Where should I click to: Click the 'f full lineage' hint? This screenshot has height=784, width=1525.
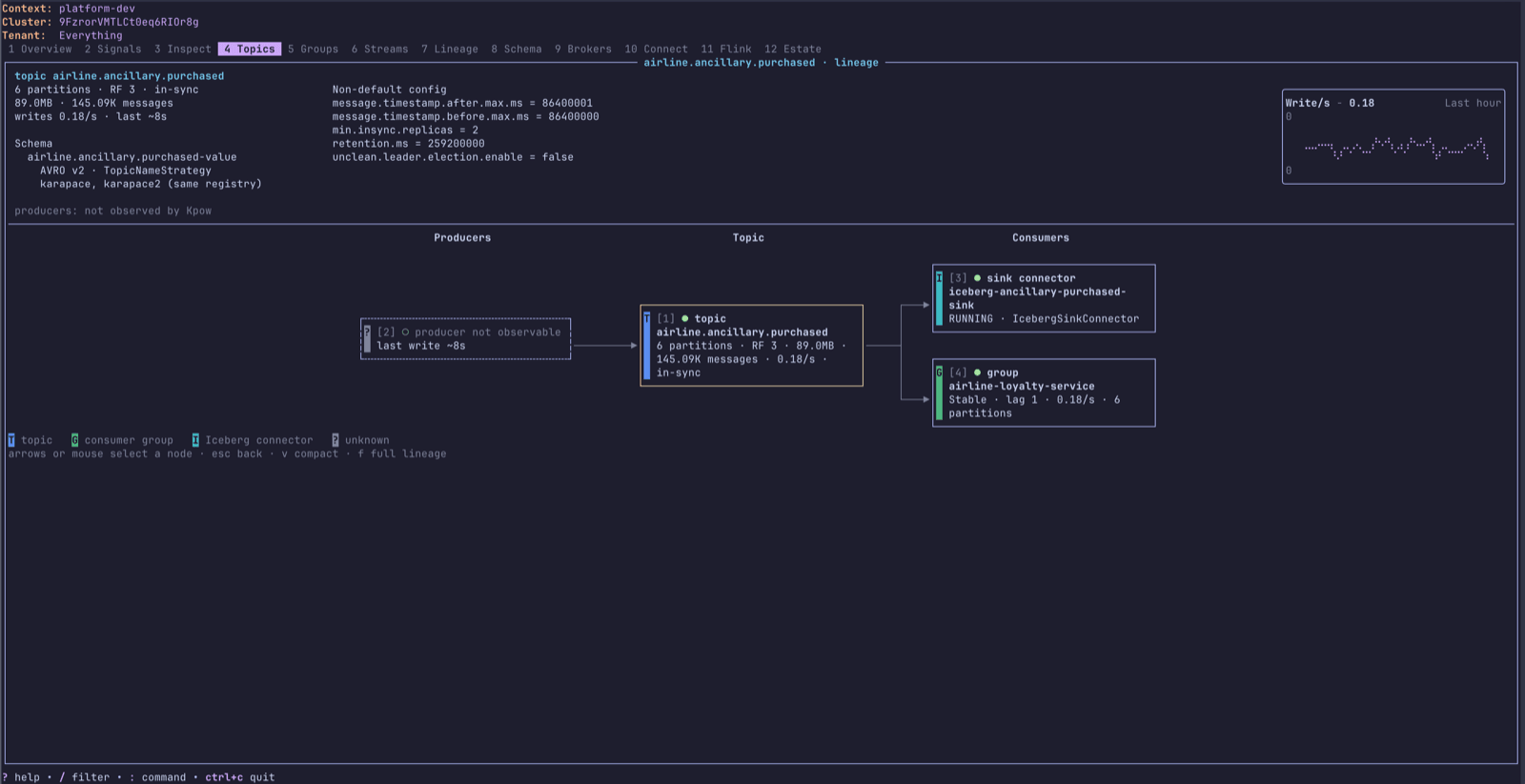coord(402,454)
